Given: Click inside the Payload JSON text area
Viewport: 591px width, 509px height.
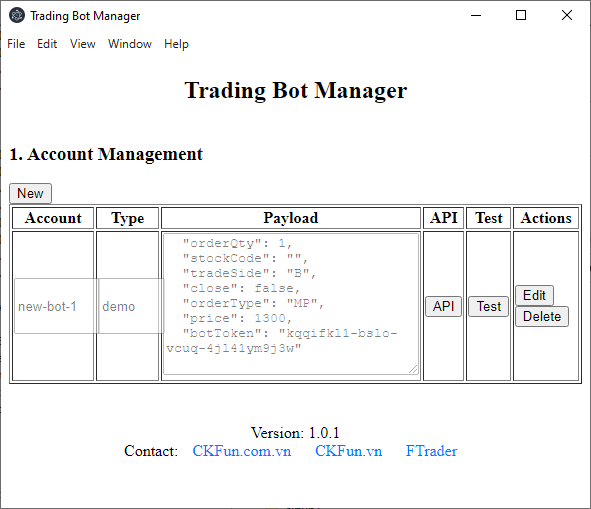Looking at the screenshot, I should (291, 304).
